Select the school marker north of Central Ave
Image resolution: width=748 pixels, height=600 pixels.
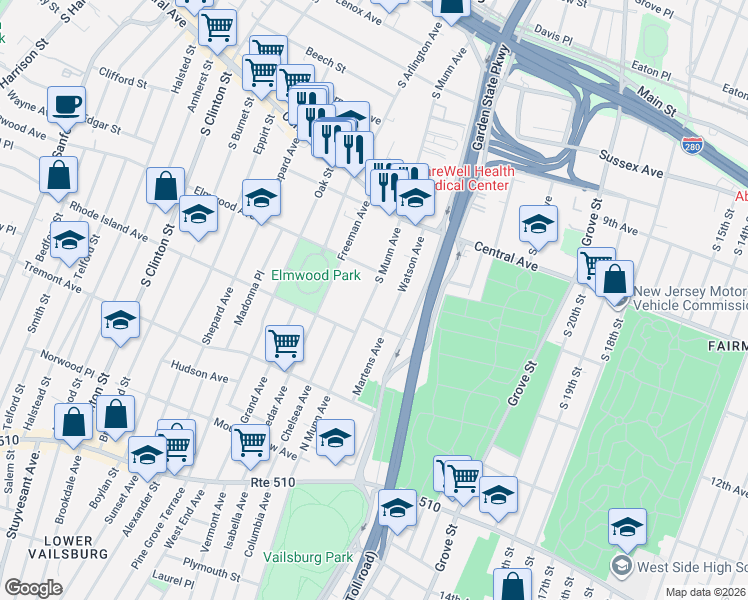tap(538, 226)
